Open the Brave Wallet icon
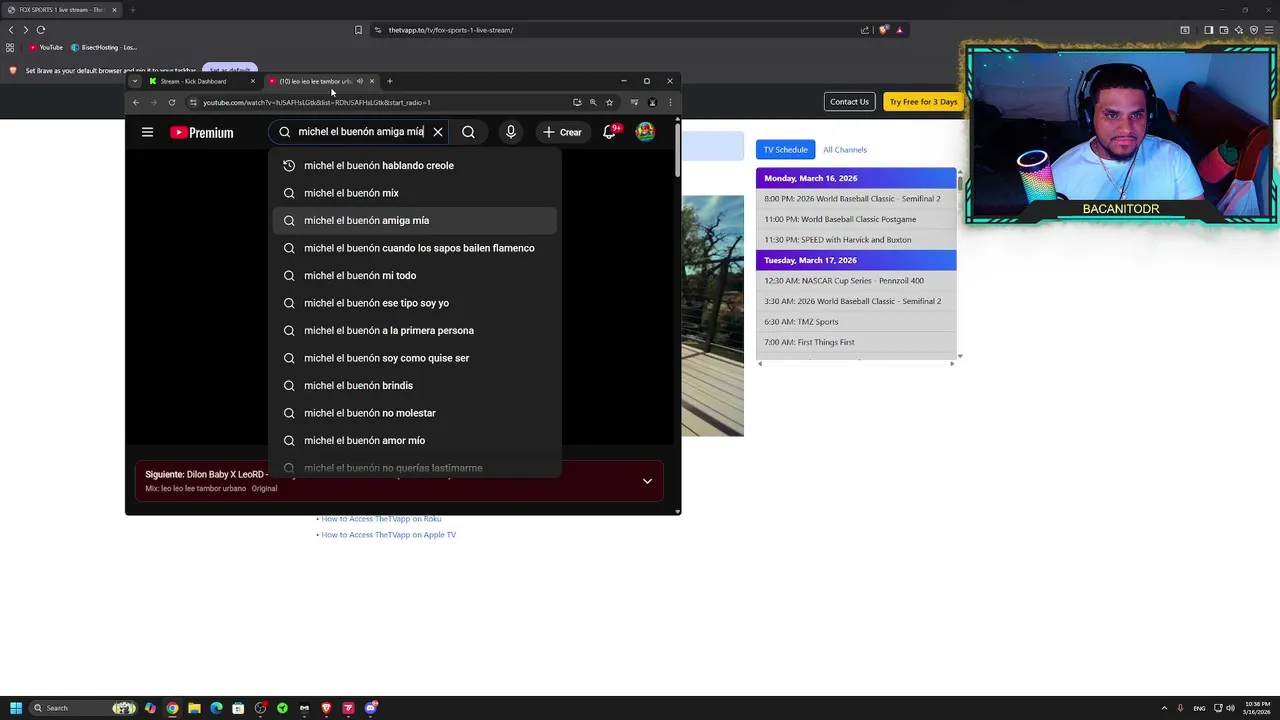Screen dimensions: 1280x720 pyautogui.click(x=1223, y=30)
